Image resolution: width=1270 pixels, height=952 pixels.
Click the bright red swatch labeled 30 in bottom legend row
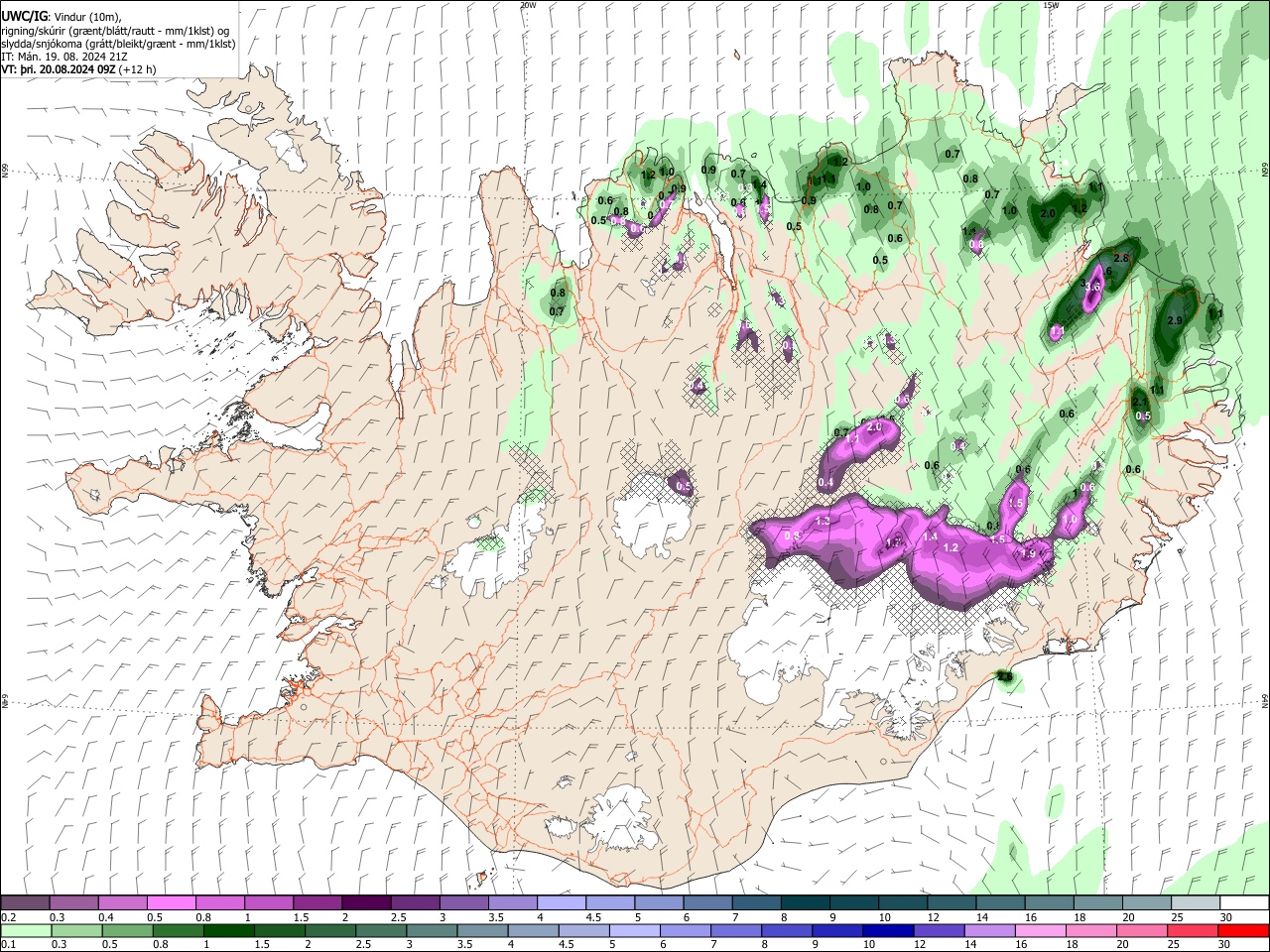click(x=1243, y=930)
